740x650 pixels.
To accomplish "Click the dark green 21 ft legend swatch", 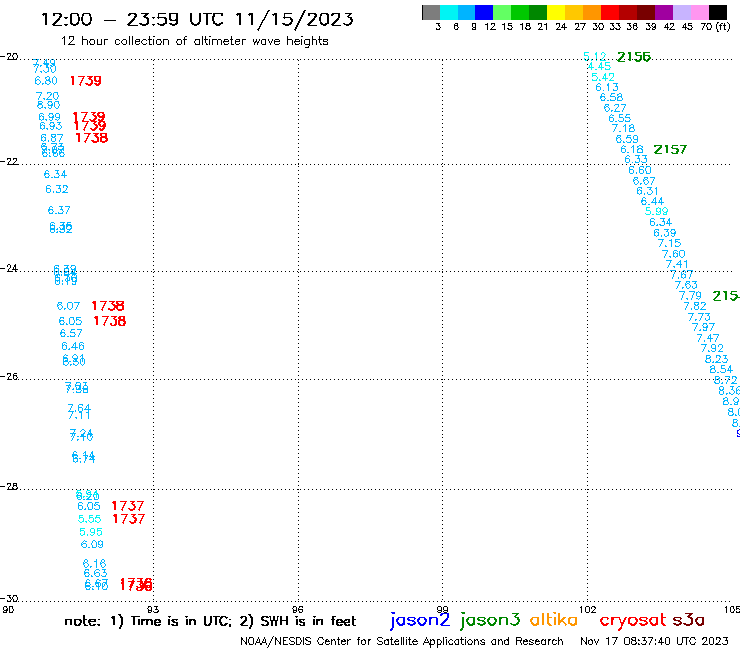I will coord(538,12).
